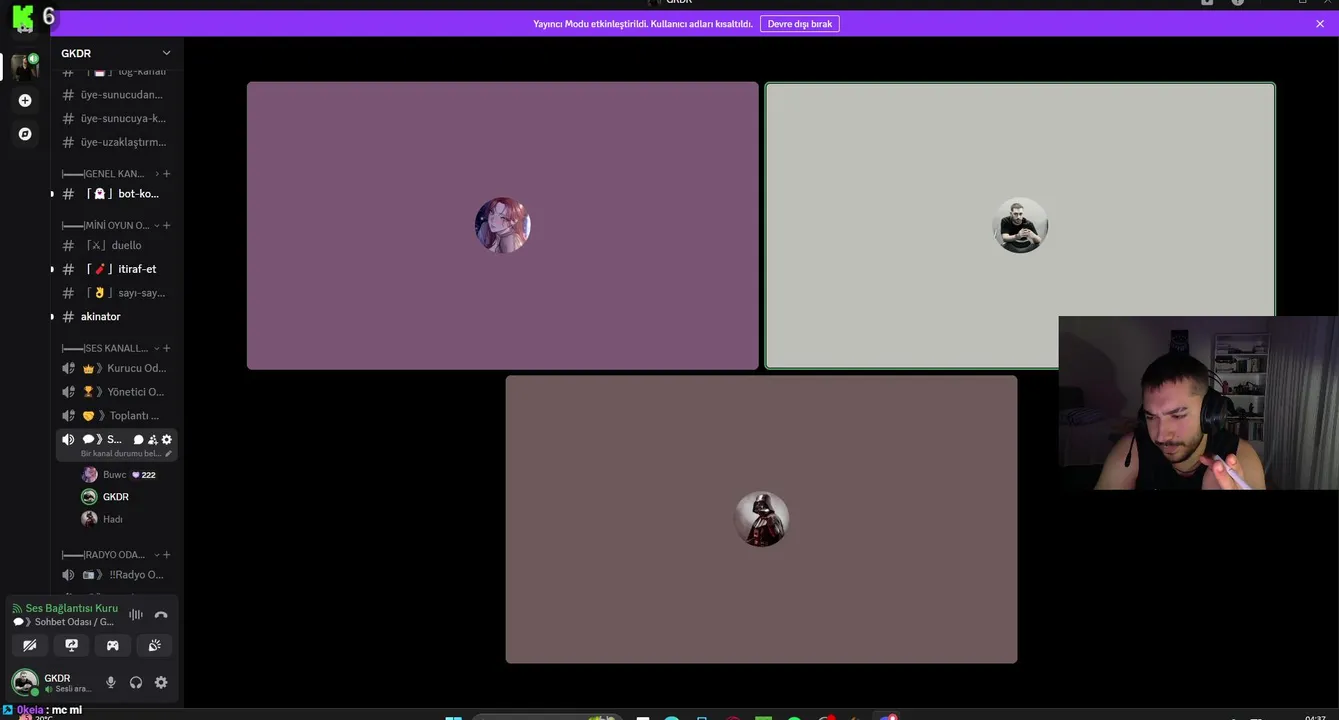Click Hadı's avatar in voice channel list
1339x720 pixels.
(89, 519)
